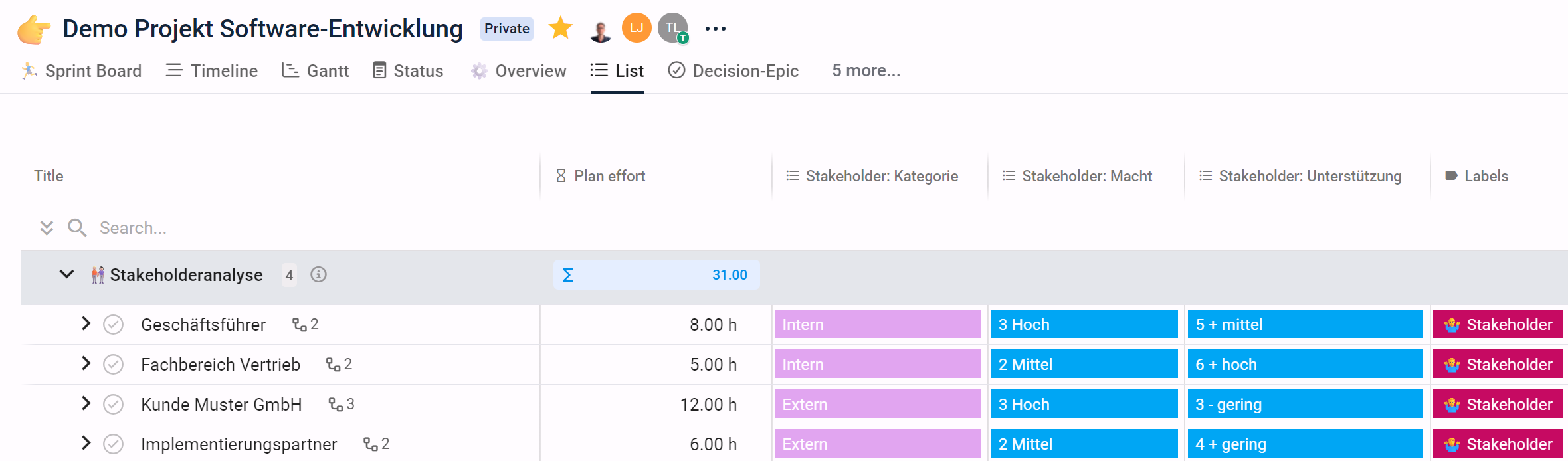
Task: Click the 8.00 h effort for Geschäftsführer
Action: (x=713, y=325)
